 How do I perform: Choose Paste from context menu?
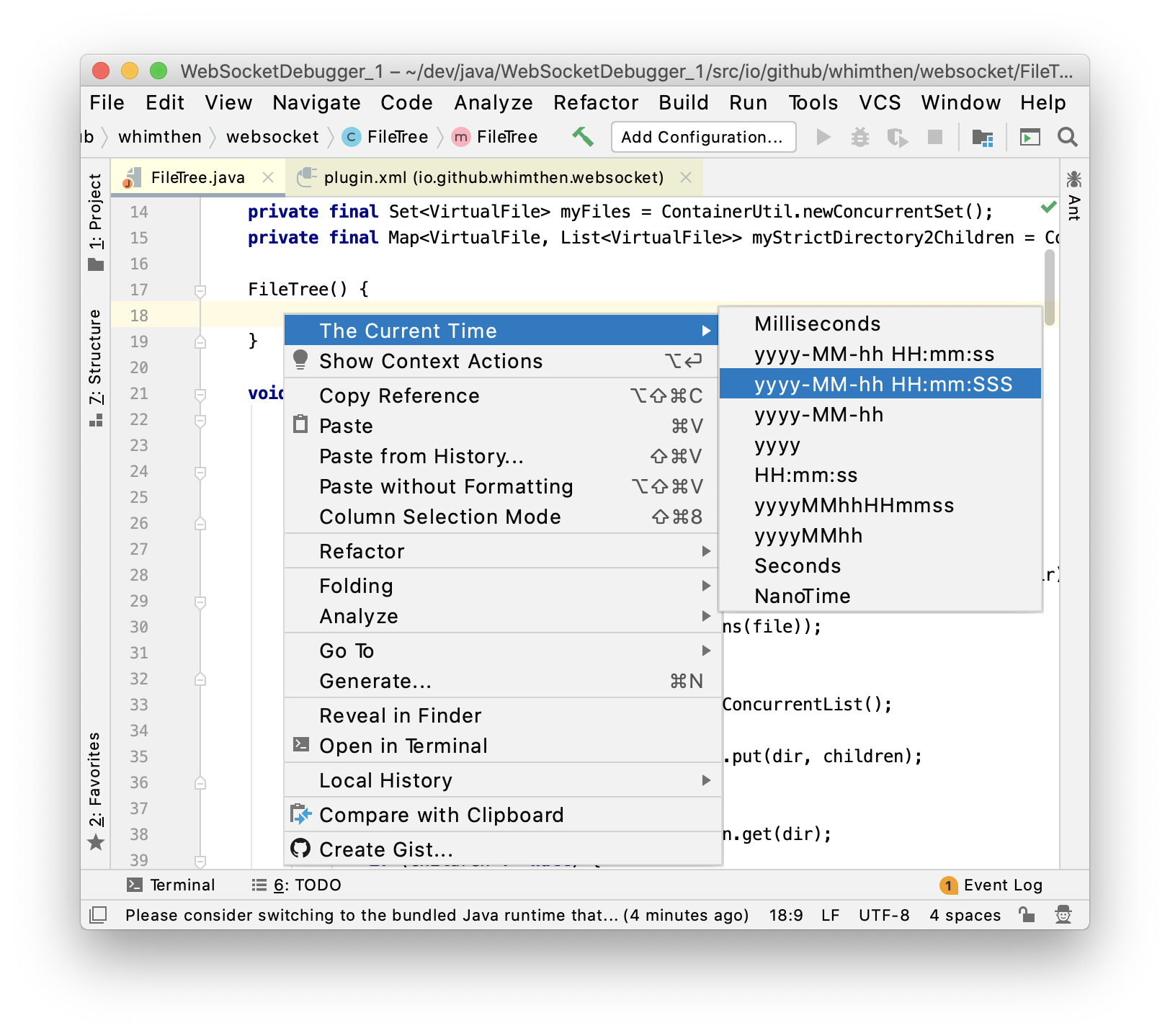503,426
